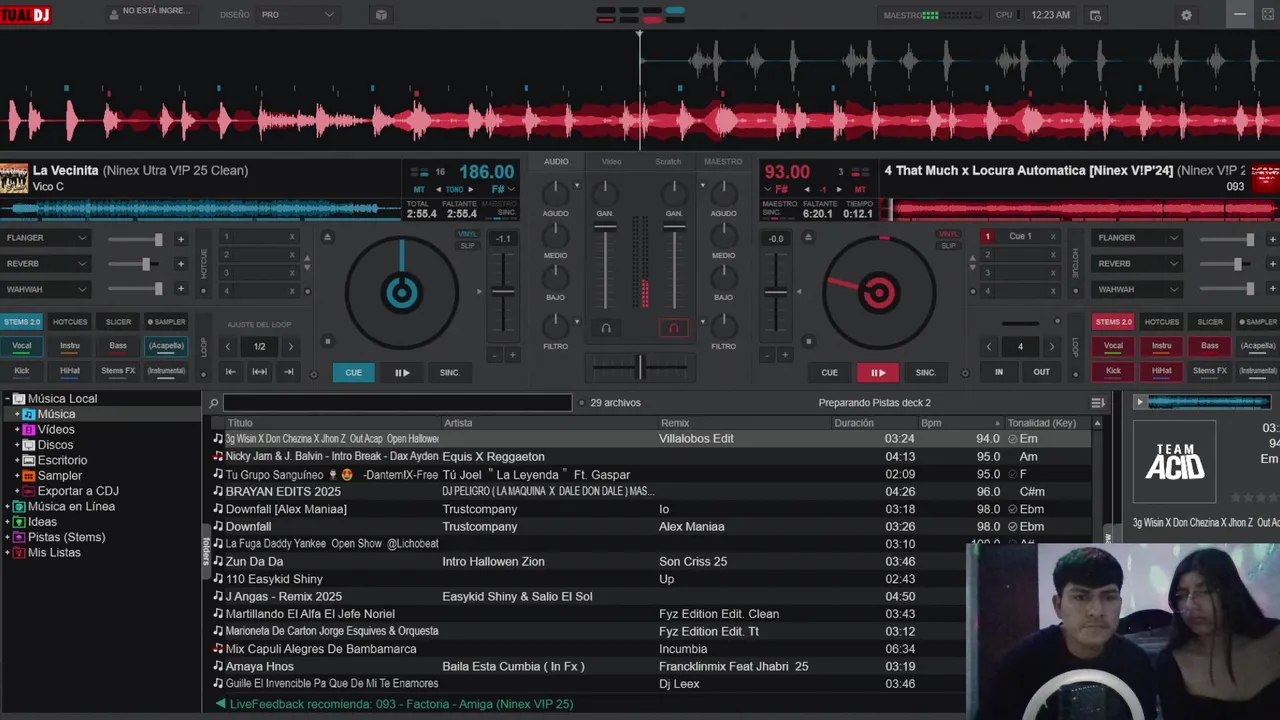Click left deck reloop middle icon
Screen dimensions: 1280x720
[259, 372]
